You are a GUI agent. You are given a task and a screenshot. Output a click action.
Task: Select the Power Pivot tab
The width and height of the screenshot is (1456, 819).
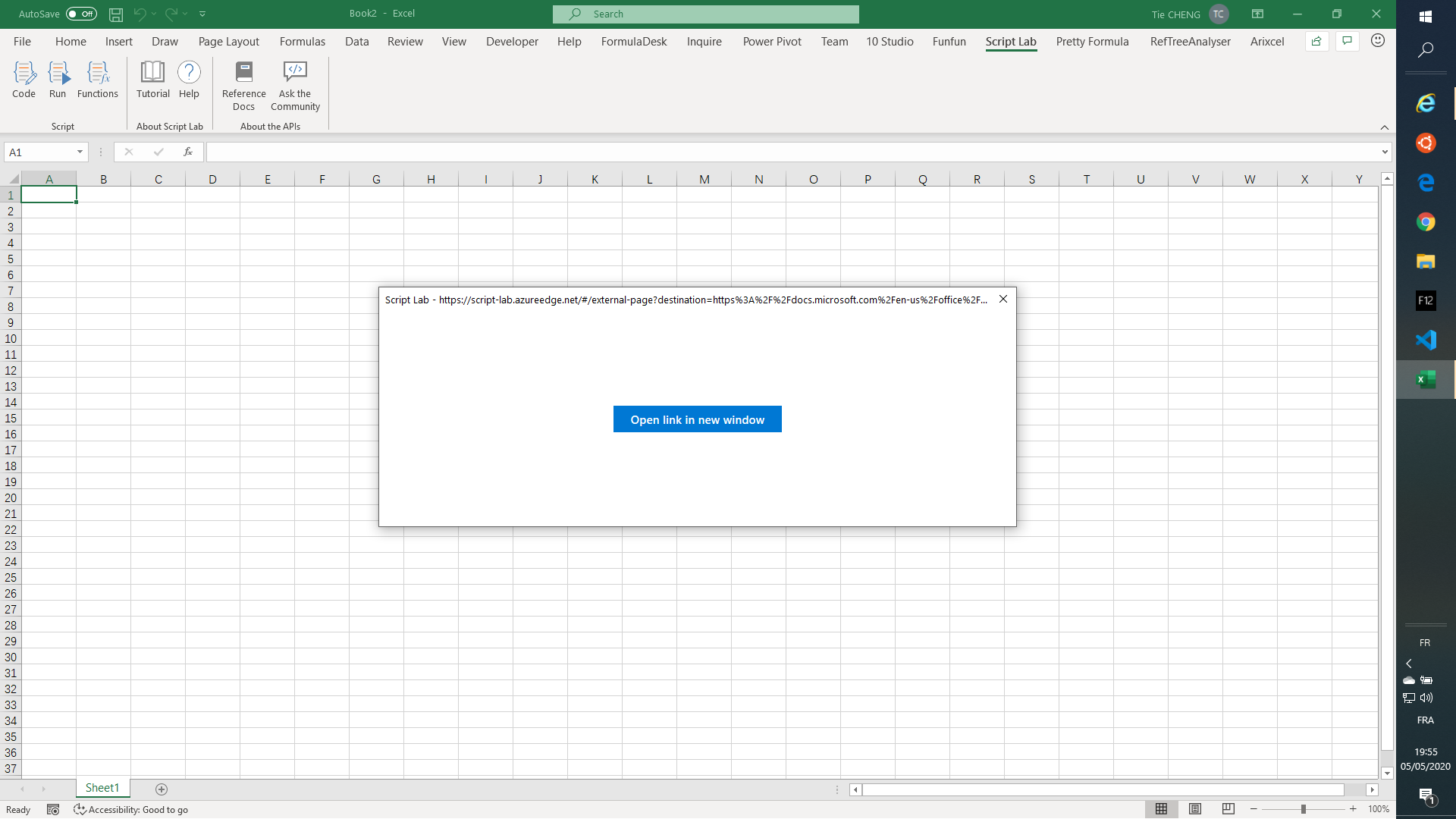click(x=772, y=42)
